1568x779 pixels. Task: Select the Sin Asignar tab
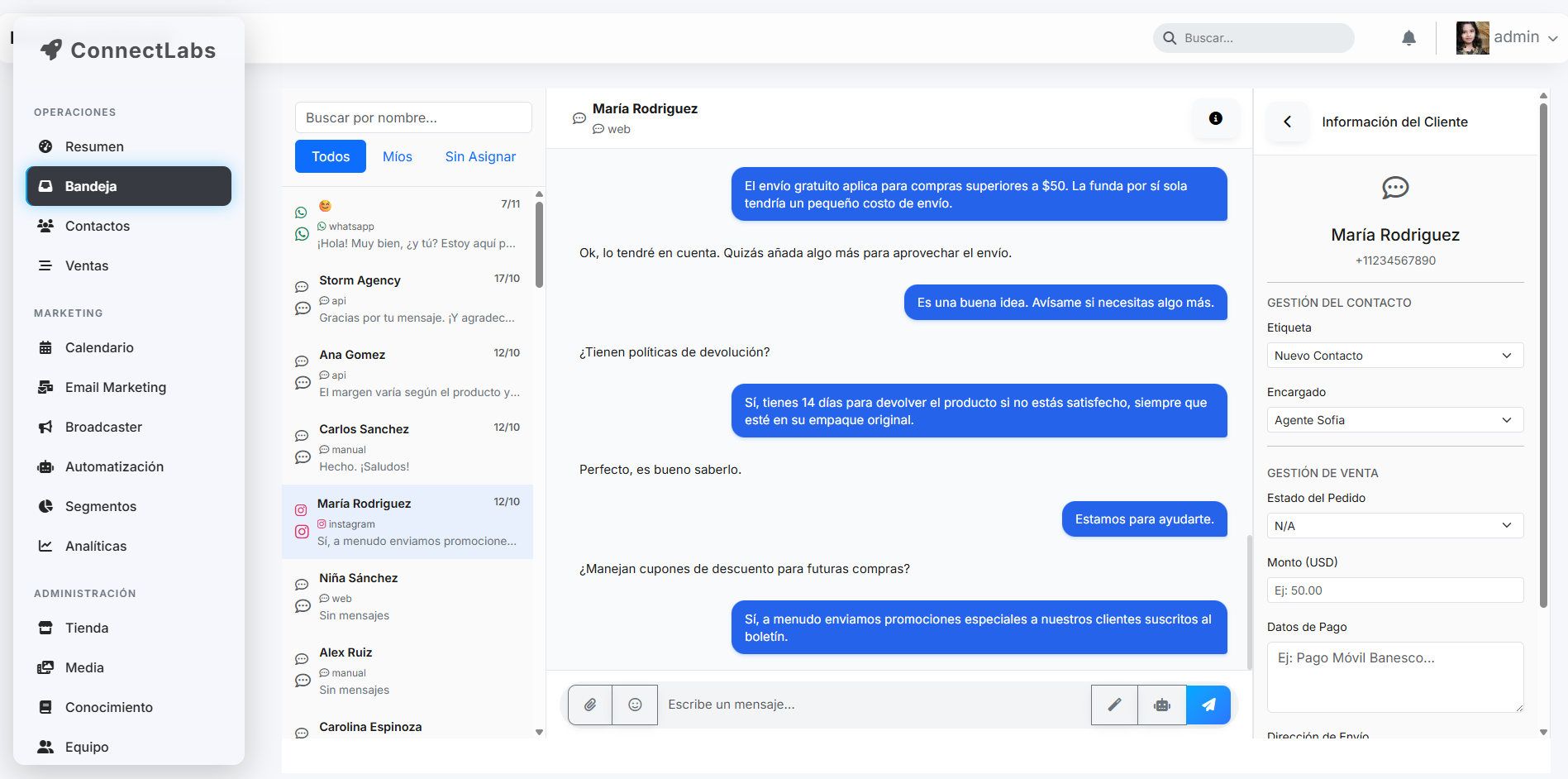[480, 156]
